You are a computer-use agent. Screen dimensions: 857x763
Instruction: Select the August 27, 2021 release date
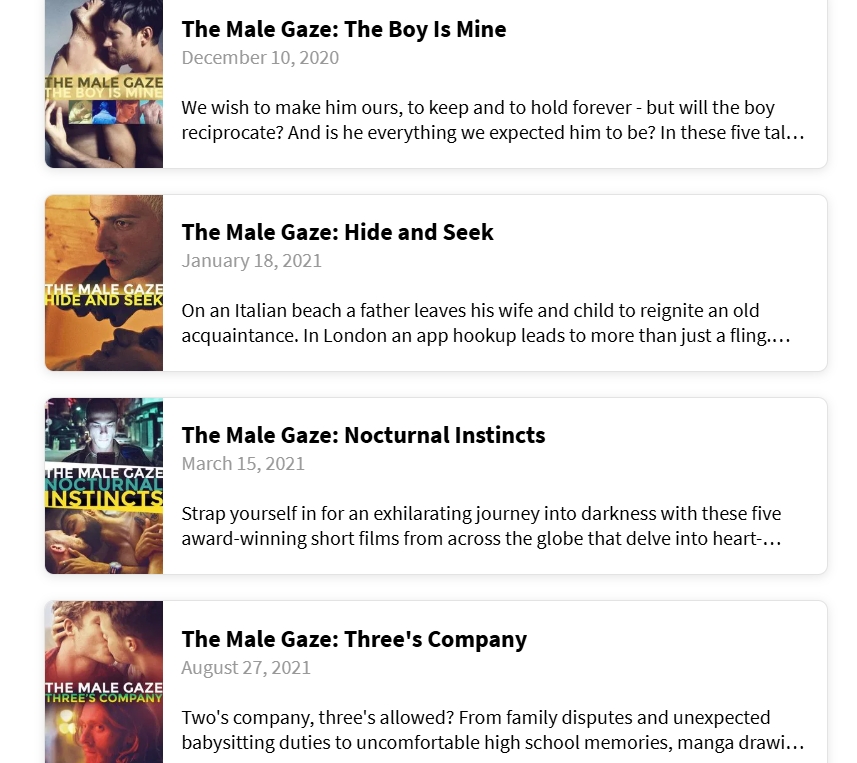pos(246,668)
